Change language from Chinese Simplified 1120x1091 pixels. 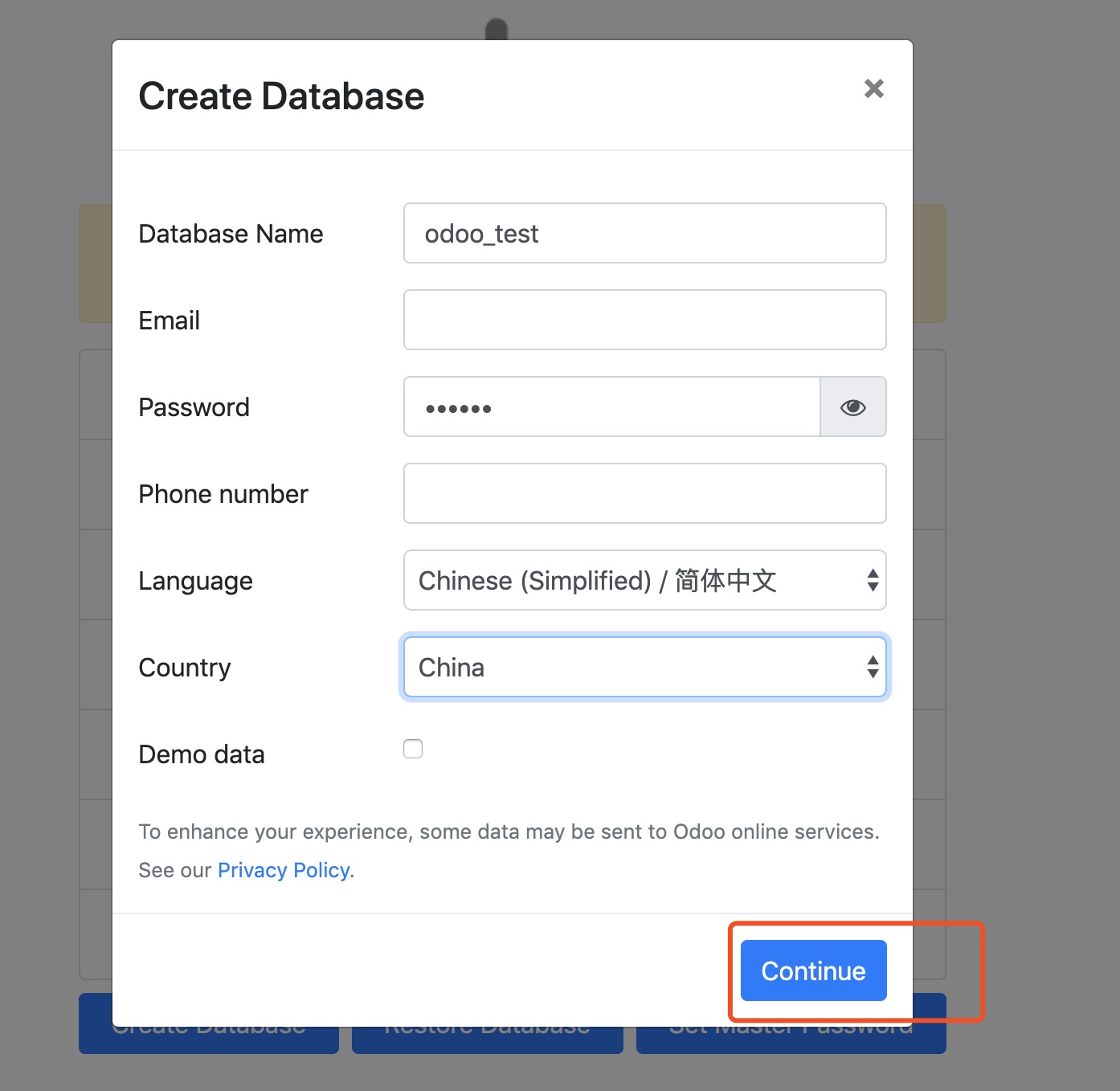click(x=643, y=580)
